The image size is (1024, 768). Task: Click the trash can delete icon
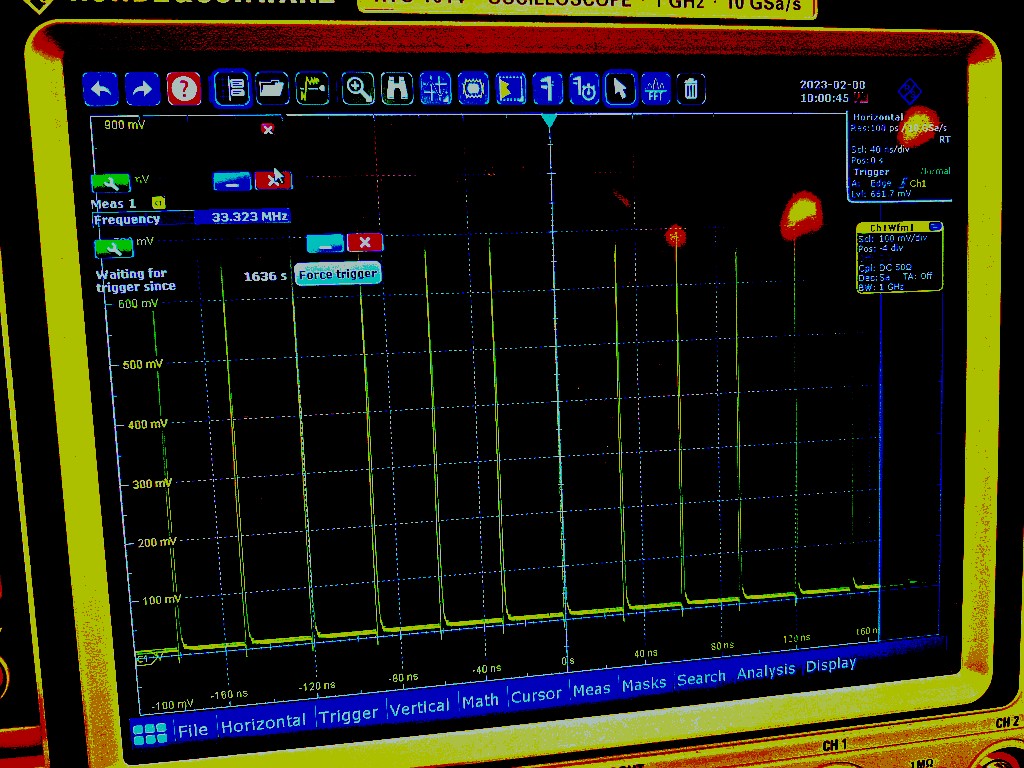(691, 89)
